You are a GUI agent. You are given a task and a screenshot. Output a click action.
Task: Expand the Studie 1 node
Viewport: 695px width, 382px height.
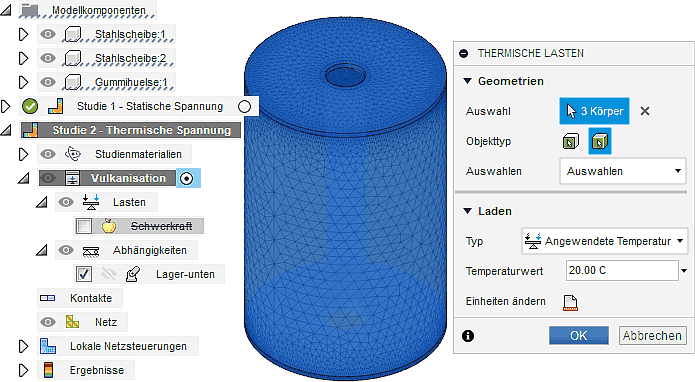(5, 106)
